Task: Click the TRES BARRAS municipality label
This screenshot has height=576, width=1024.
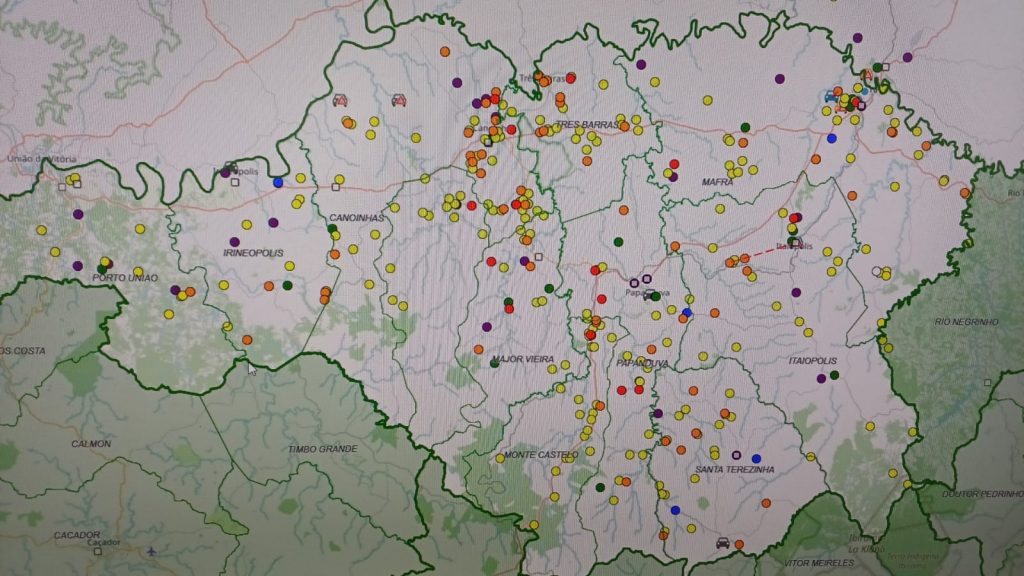Action: pos(587,125)
